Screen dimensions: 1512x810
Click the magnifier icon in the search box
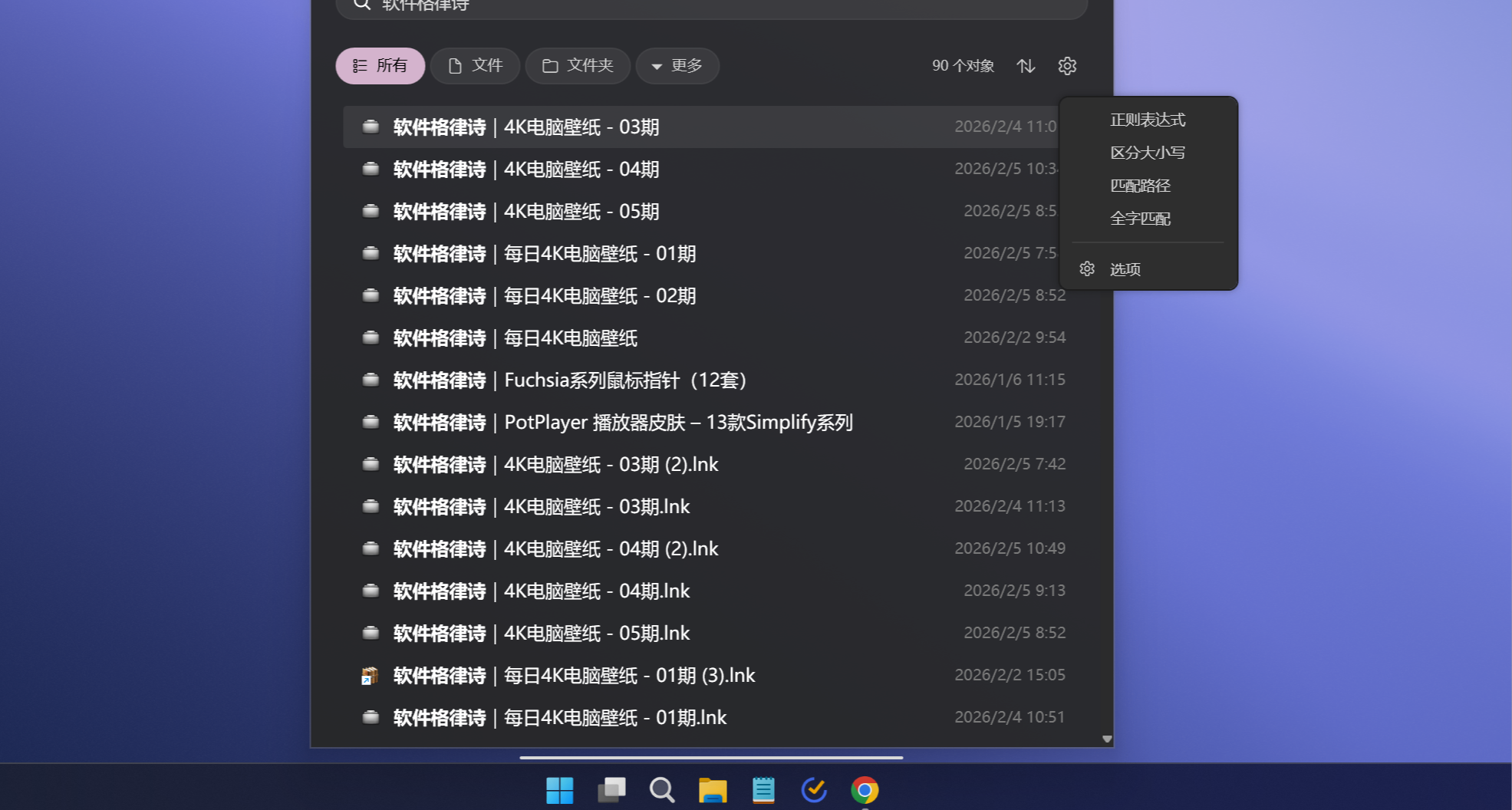pyautogui.click(x=362, y=6)
